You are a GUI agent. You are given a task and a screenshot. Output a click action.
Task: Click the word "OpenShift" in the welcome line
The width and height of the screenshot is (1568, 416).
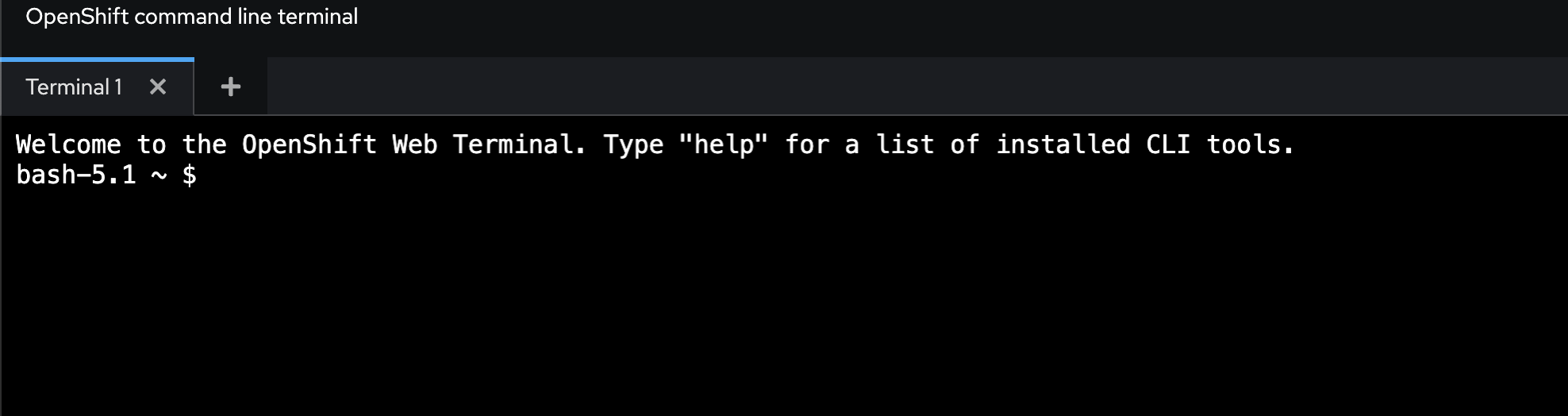(309, 144)
